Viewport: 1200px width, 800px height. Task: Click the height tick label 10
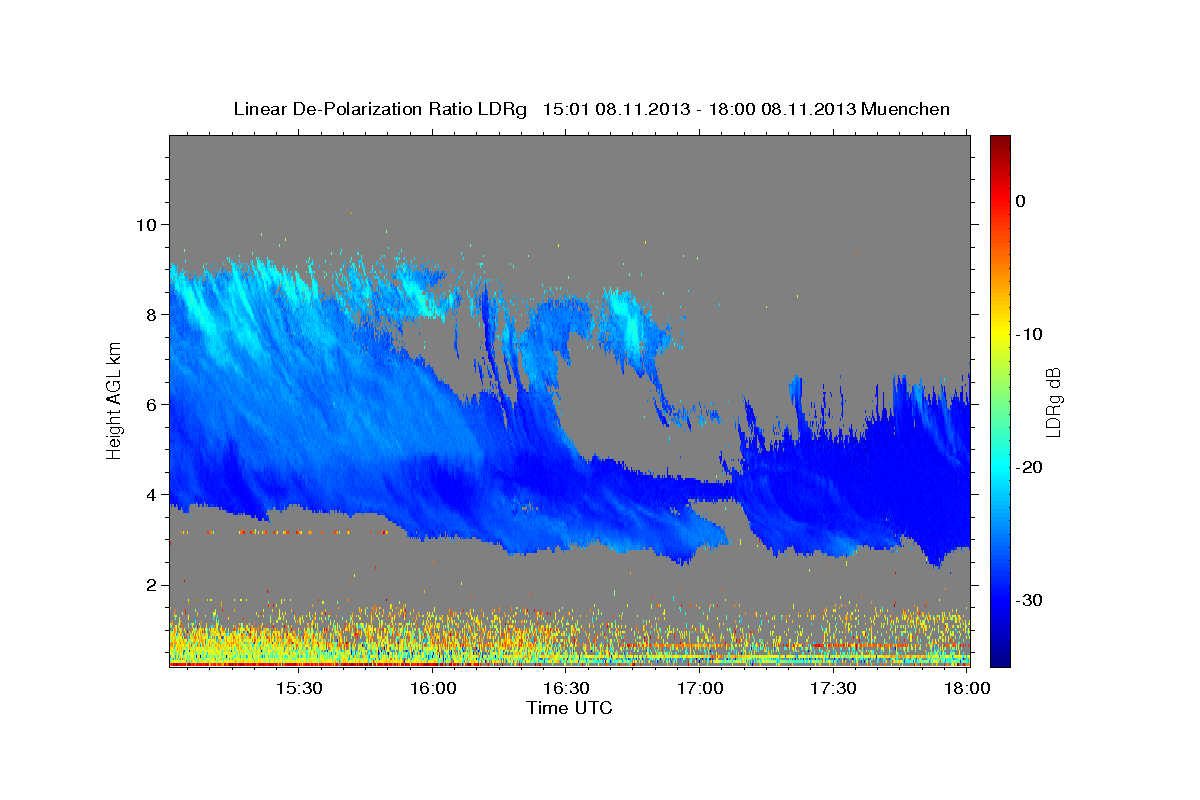point(146,224)
